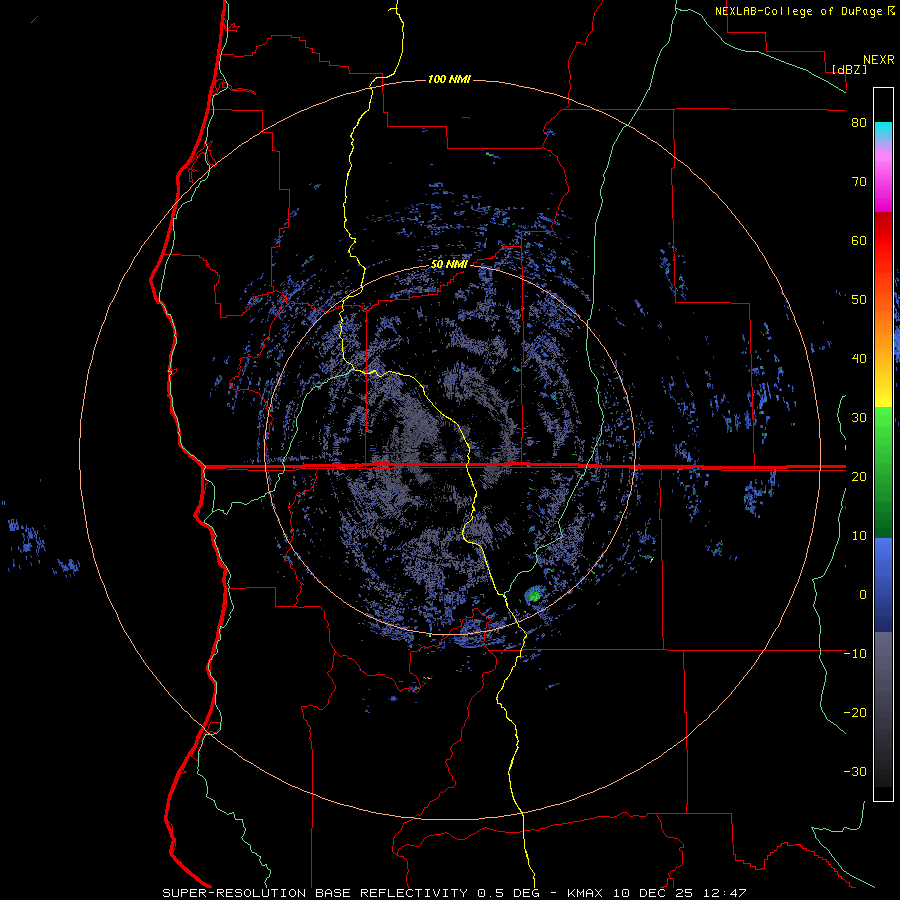Click the orange segment of dBZ colorbar
This screenshot has width=900, height=900.
tap(883, 327)
